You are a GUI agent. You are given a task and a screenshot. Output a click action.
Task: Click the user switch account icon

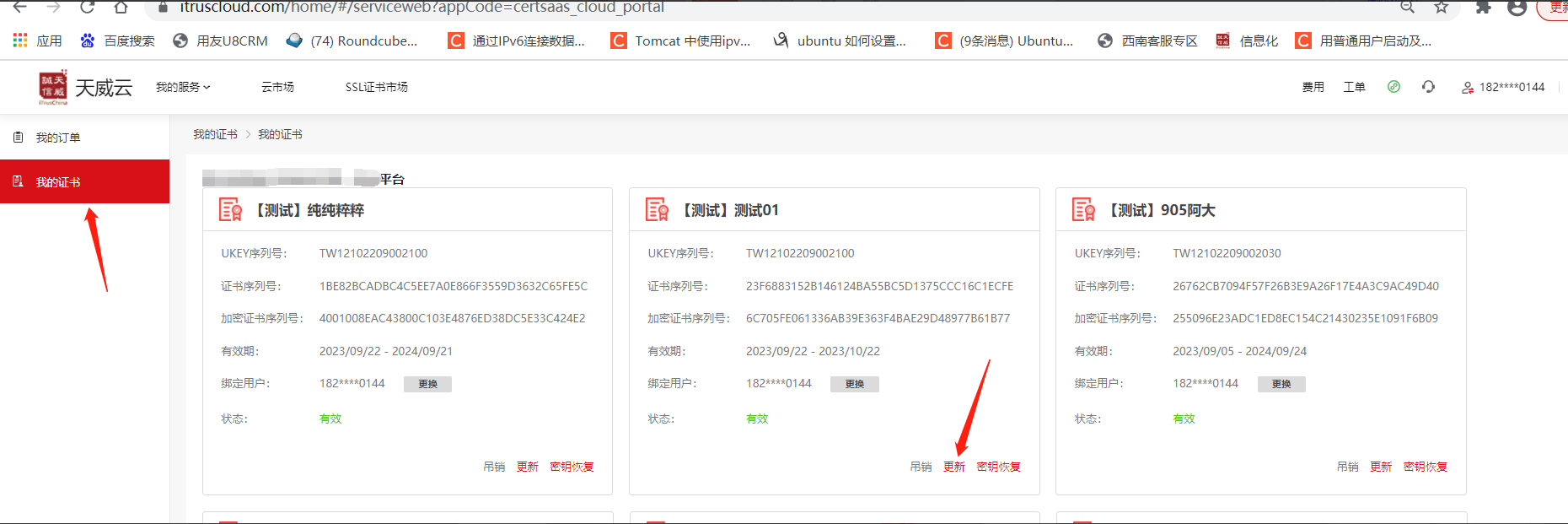[1468, 87]
